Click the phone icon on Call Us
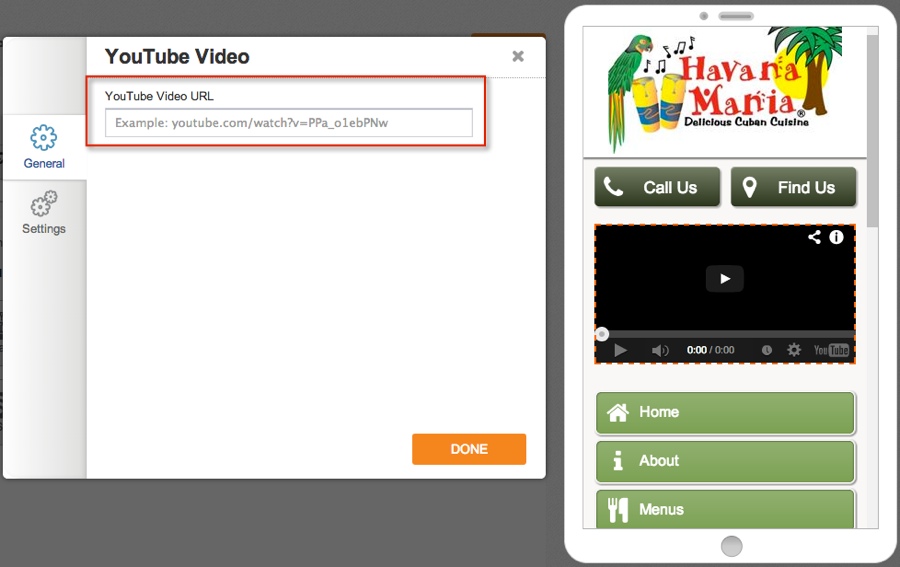 (x=614, y=187)
